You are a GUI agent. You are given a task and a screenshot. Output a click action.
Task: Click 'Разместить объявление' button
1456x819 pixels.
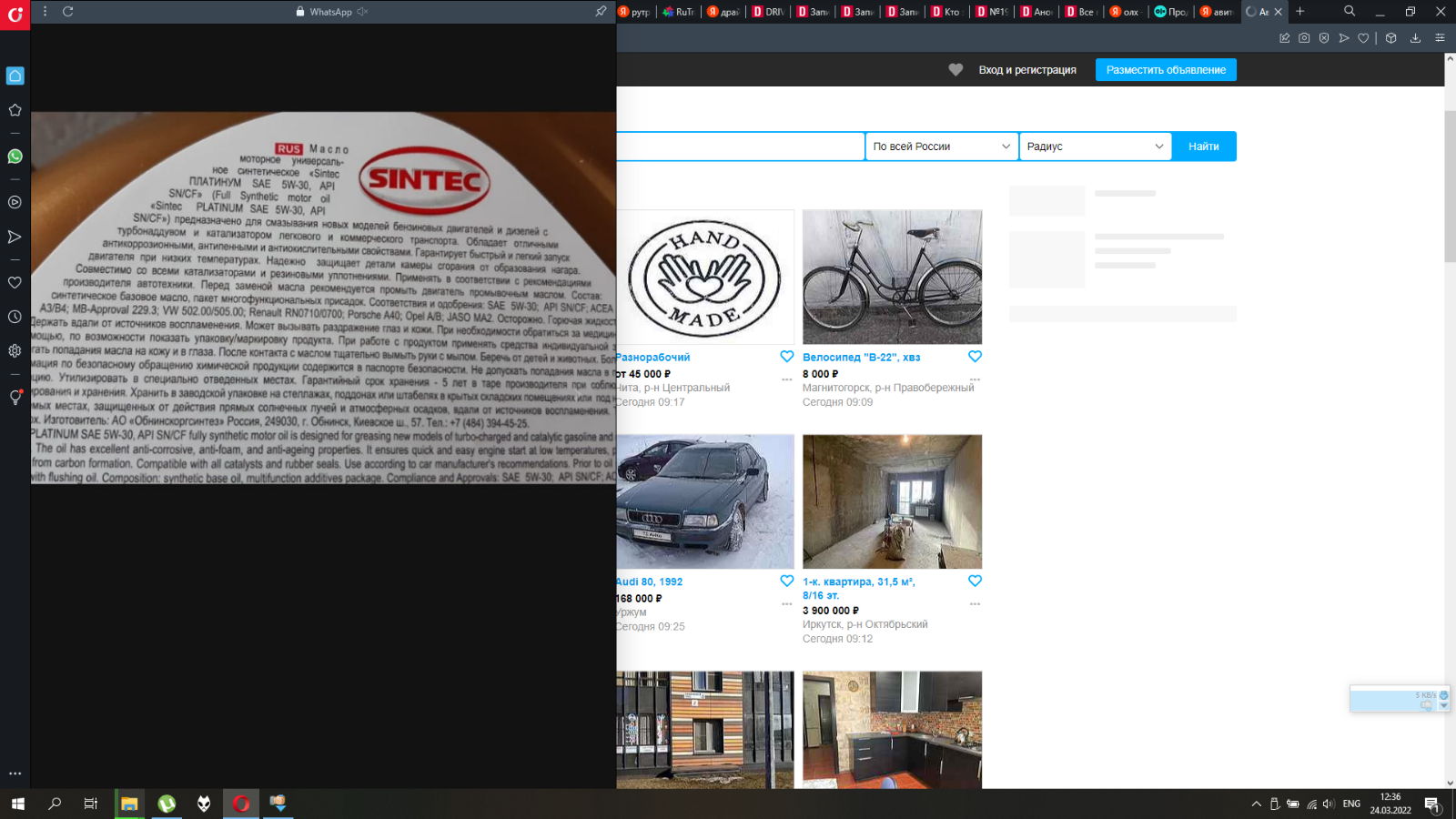tap(1166, 70)
